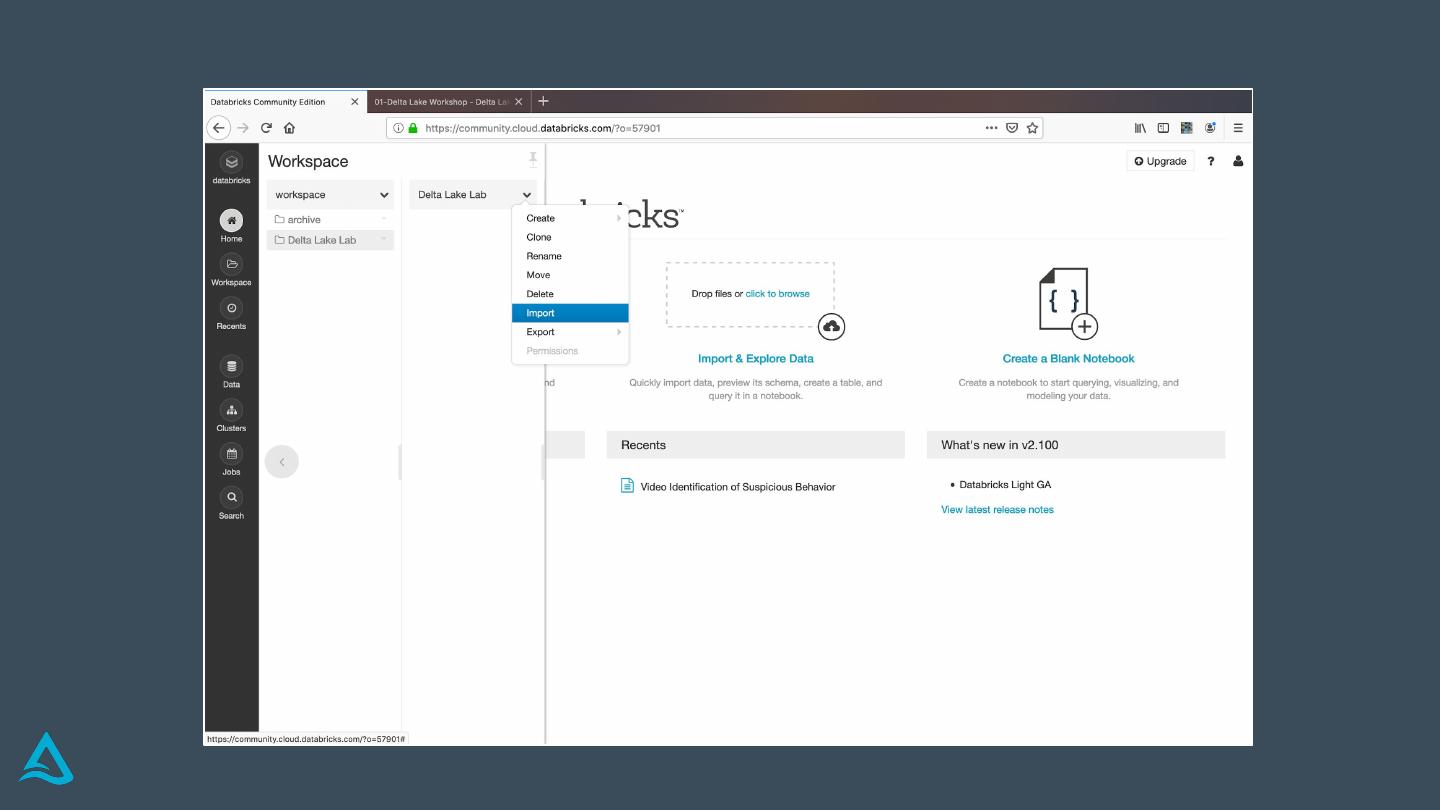Open the Data sidebar icon
Screen dimensions: 1440x810
(231, 367)
